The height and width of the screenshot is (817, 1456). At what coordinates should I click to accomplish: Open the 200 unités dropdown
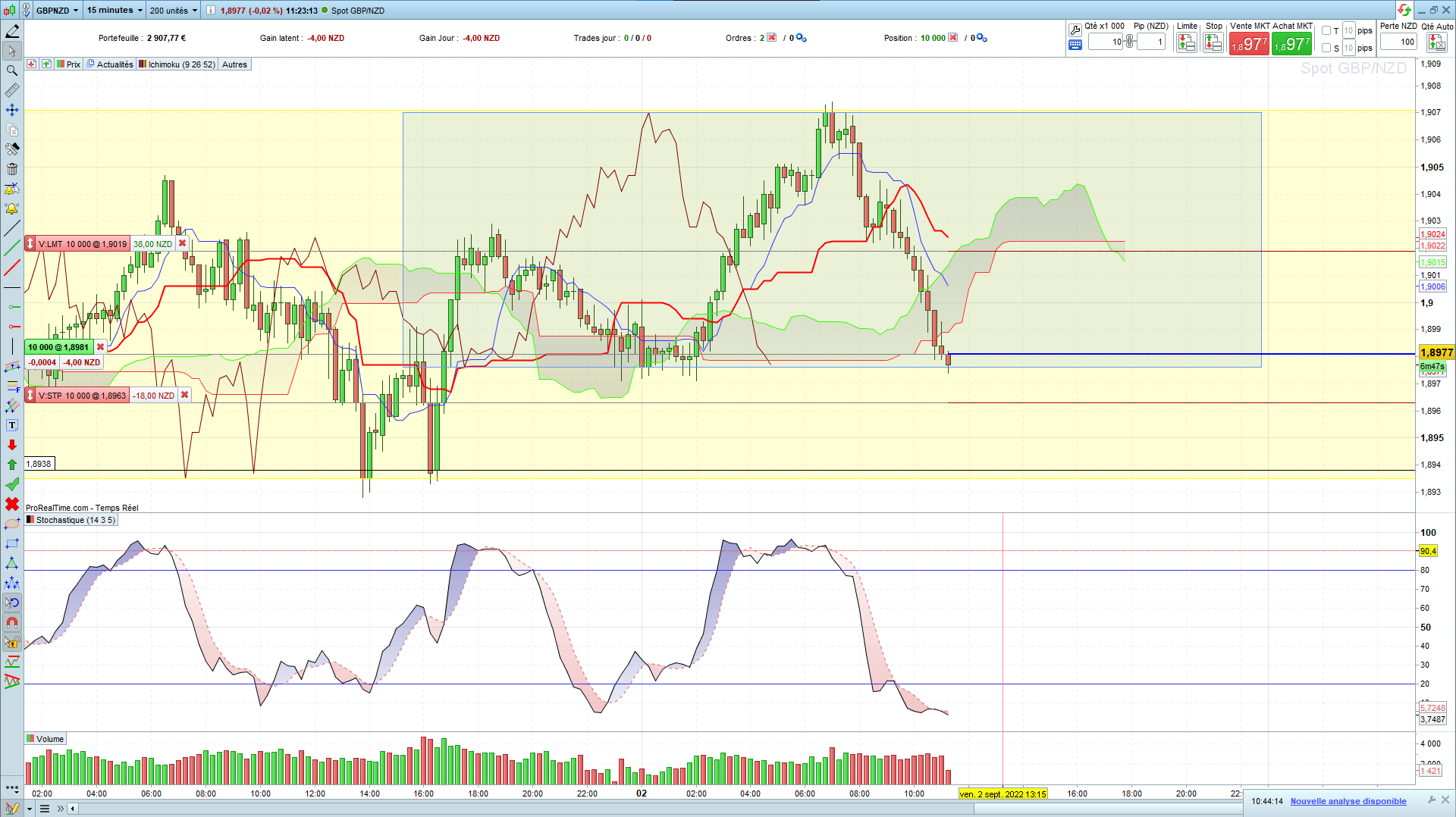tap(173, 10)
